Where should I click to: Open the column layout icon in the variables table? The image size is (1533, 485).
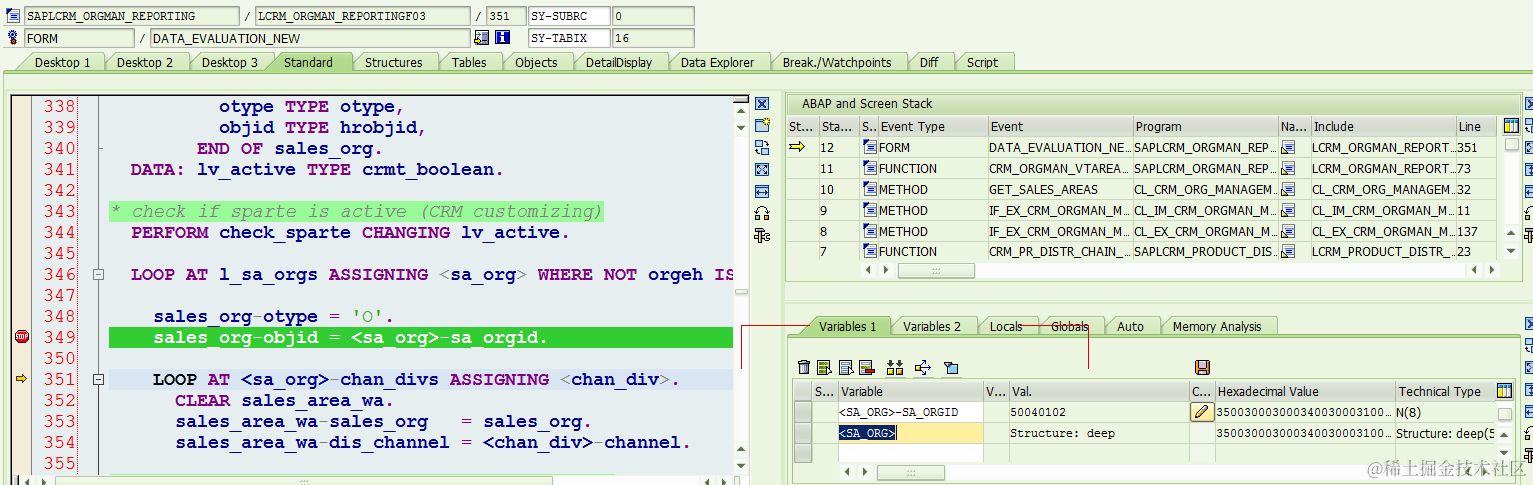(x=1504, y=391)
